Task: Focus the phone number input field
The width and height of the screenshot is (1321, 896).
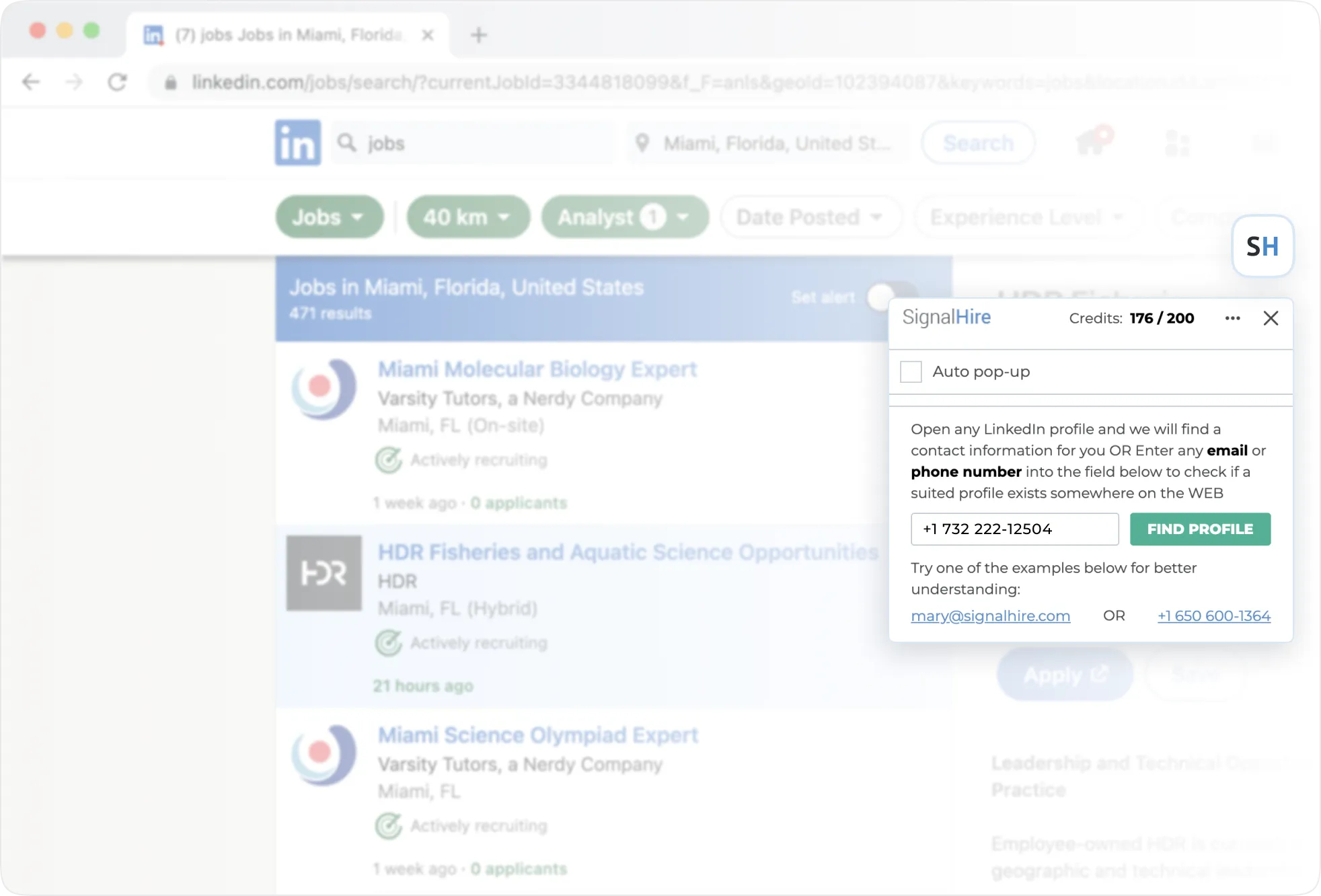Action: pyautogui.click(x=1014, y=529)
